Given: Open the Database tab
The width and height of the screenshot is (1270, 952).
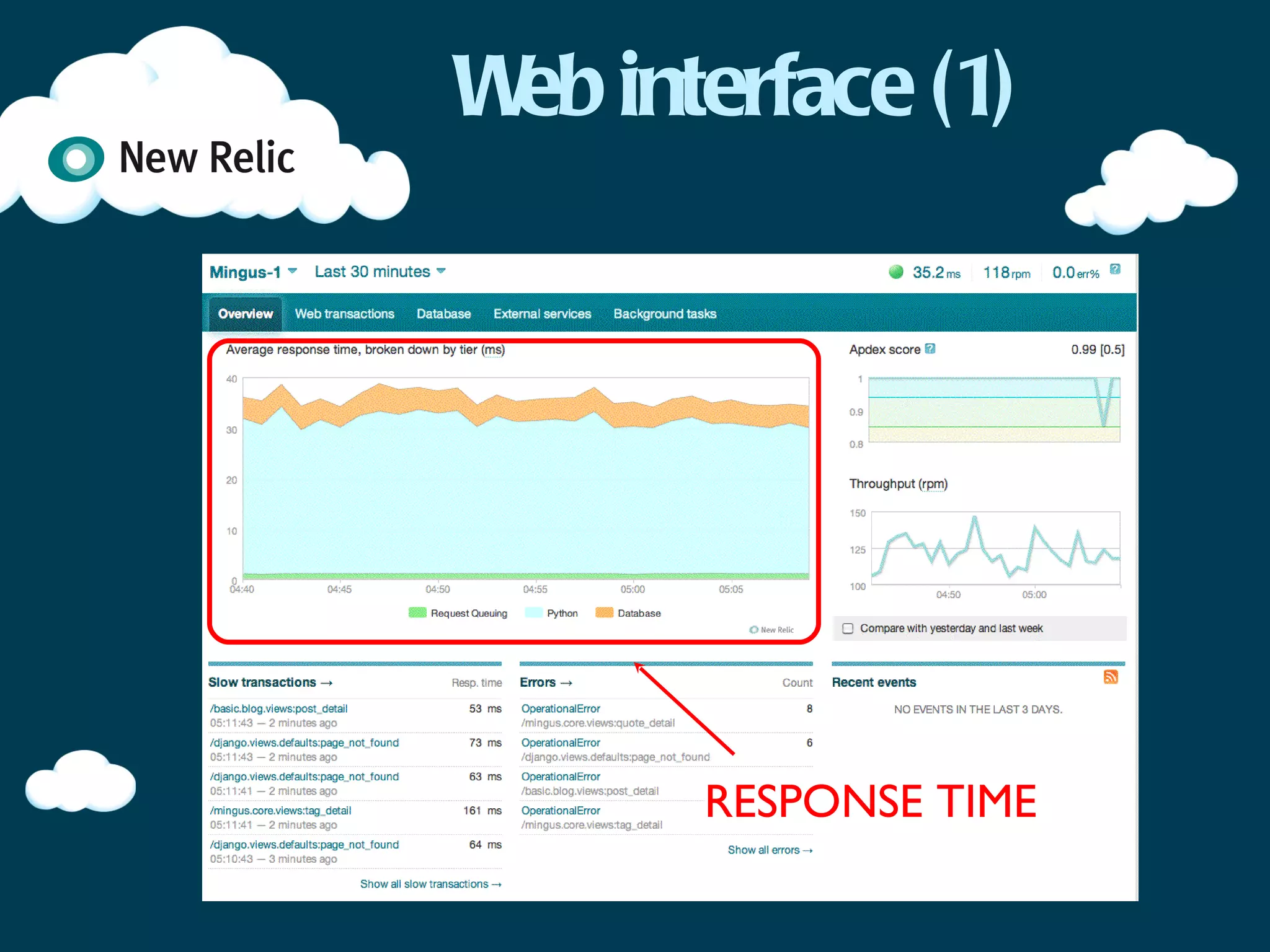Looking at the screenshot, I should click(x=443, y=314).
